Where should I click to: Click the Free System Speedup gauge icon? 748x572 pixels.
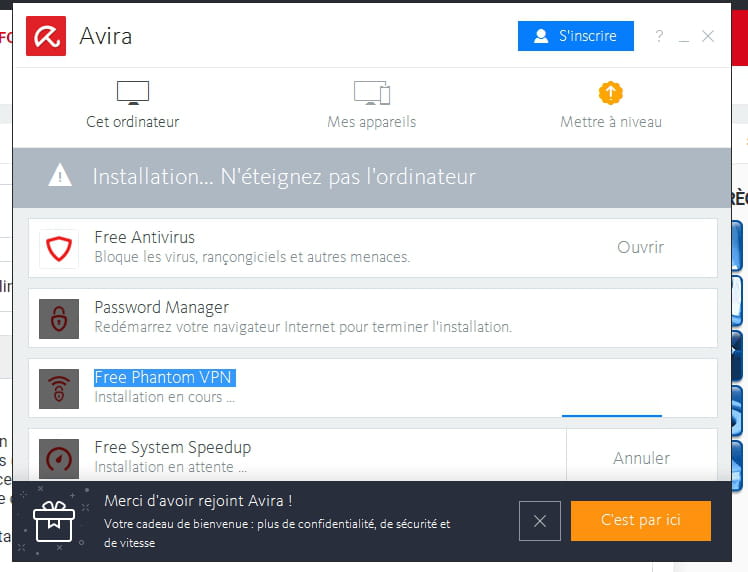(x=59, y=458)
